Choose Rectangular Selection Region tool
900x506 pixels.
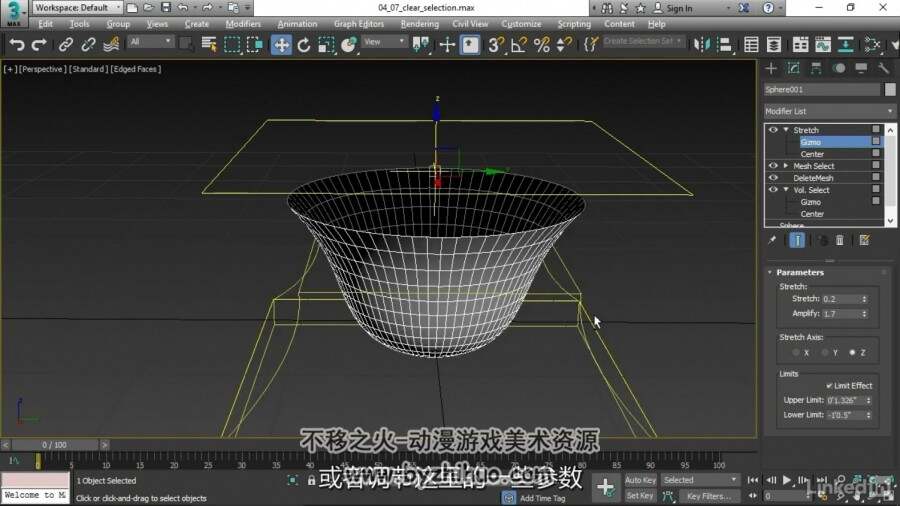coord(232,45)
